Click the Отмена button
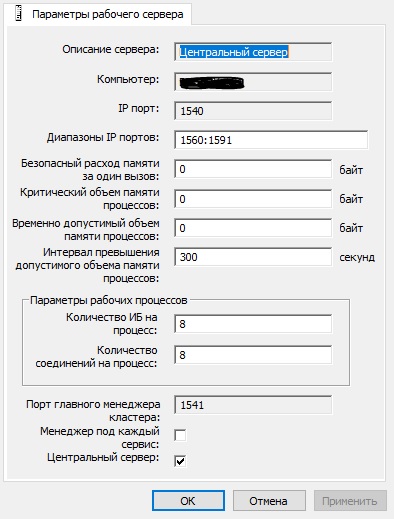Screen dimensions: 394x519 269,501
